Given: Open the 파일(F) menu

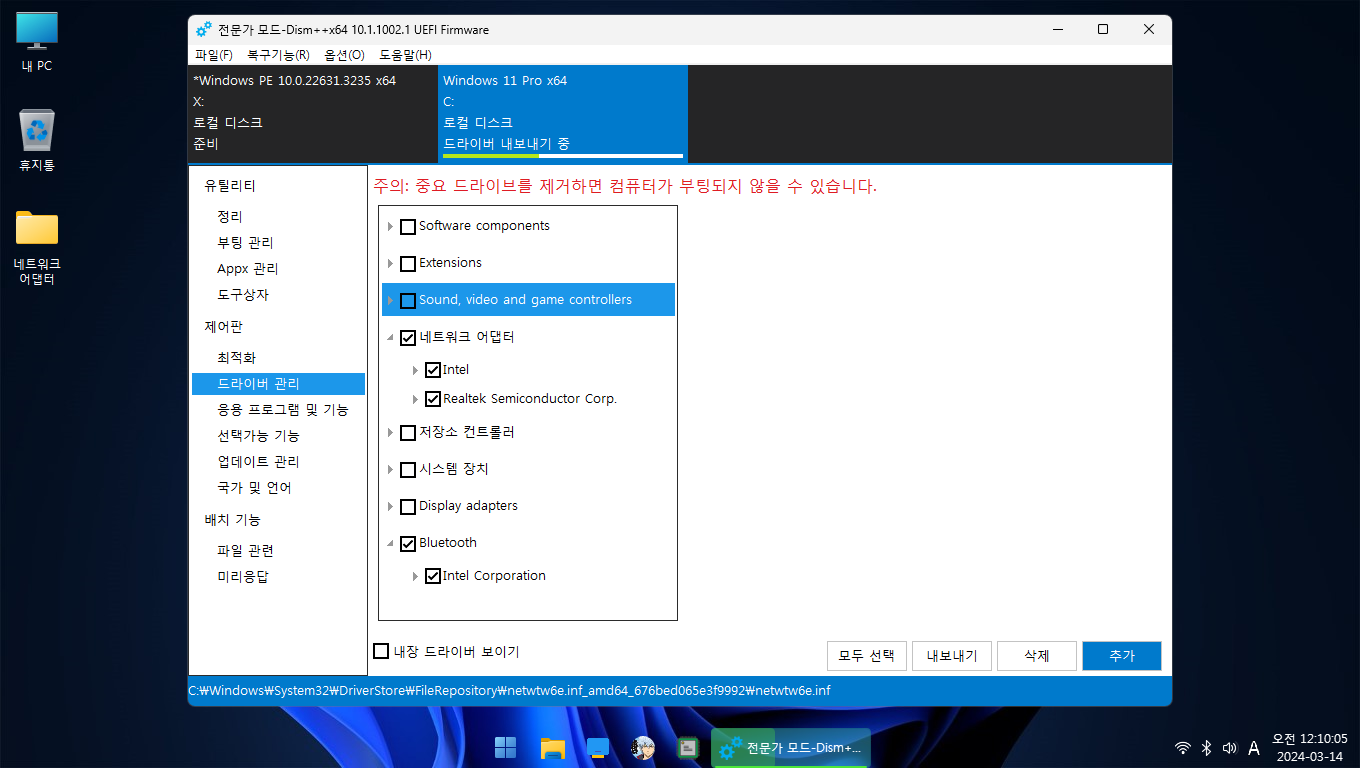Looking at the screenshot, I should tap(214, 55).
